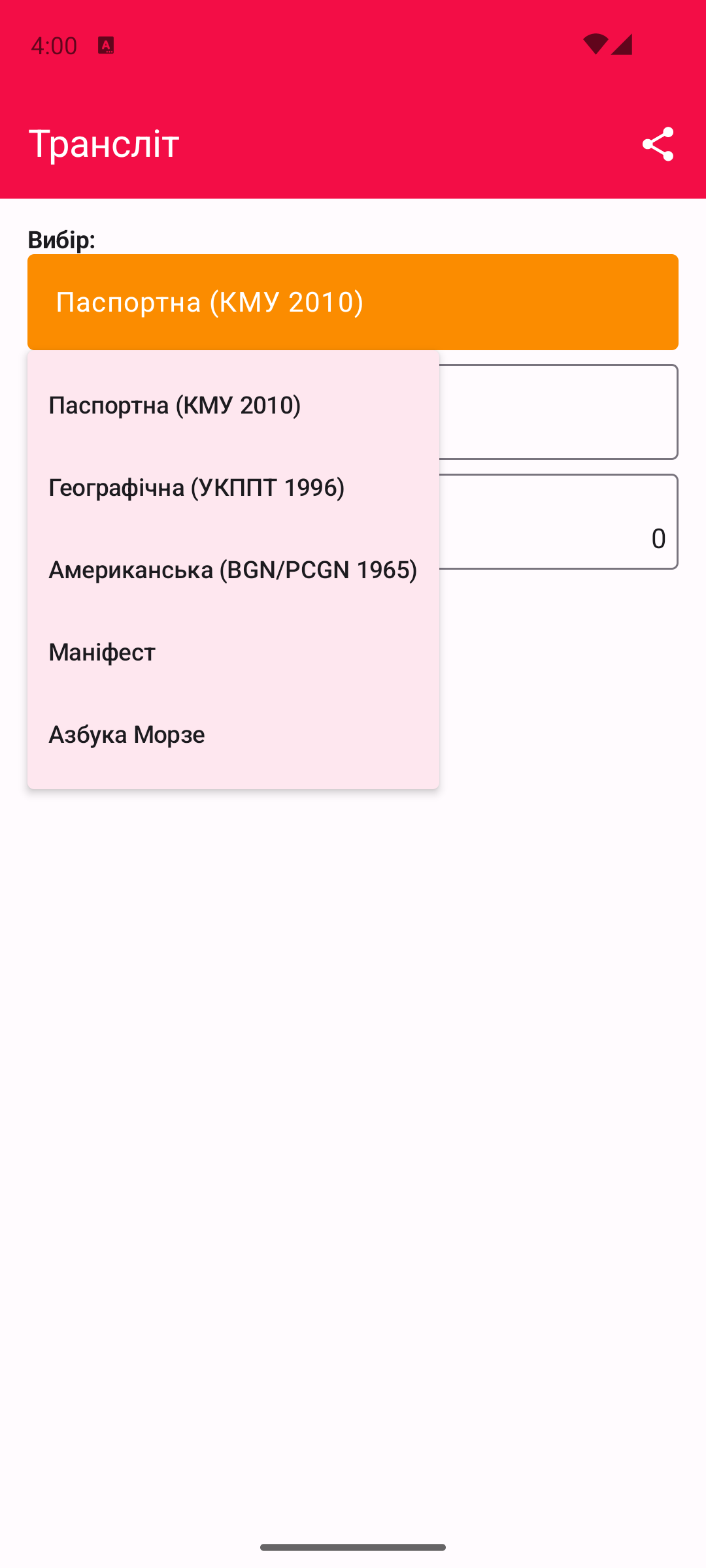Viewport: 706px width, 1568px height.
Task: Collapse the orange Паспортна (КМУ 2010) dropdown
Action: pos(353,302)
